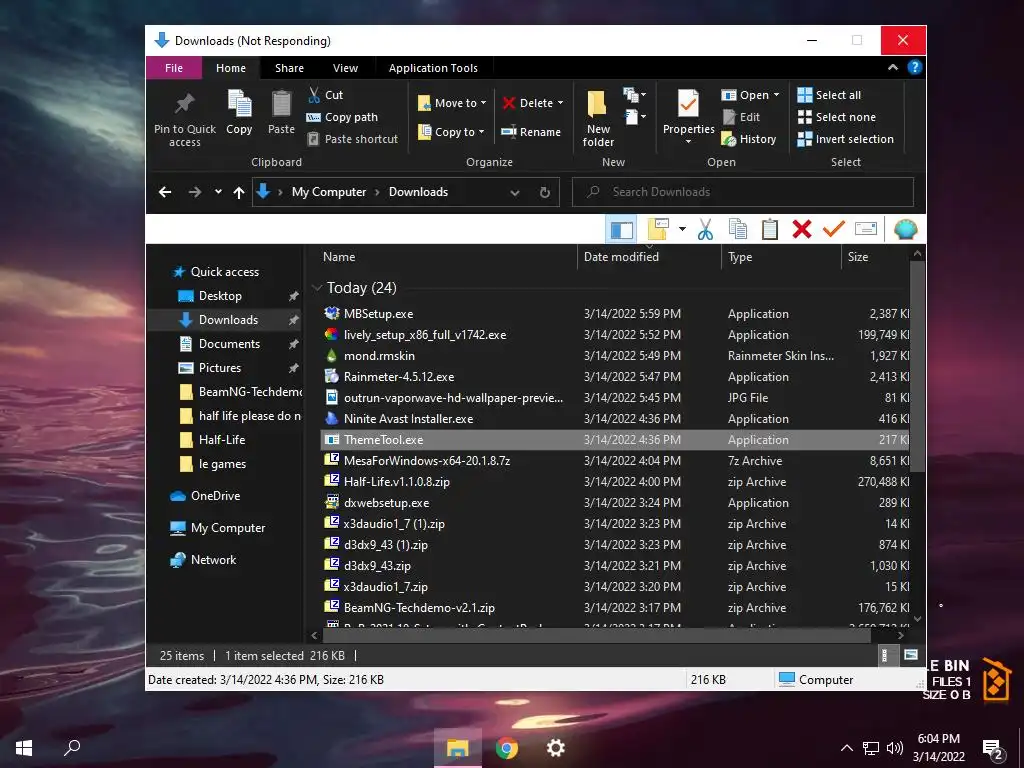Refresh the Downloads folder
The width and height of the screenshot is (1024, 768).
pos(545,193)
